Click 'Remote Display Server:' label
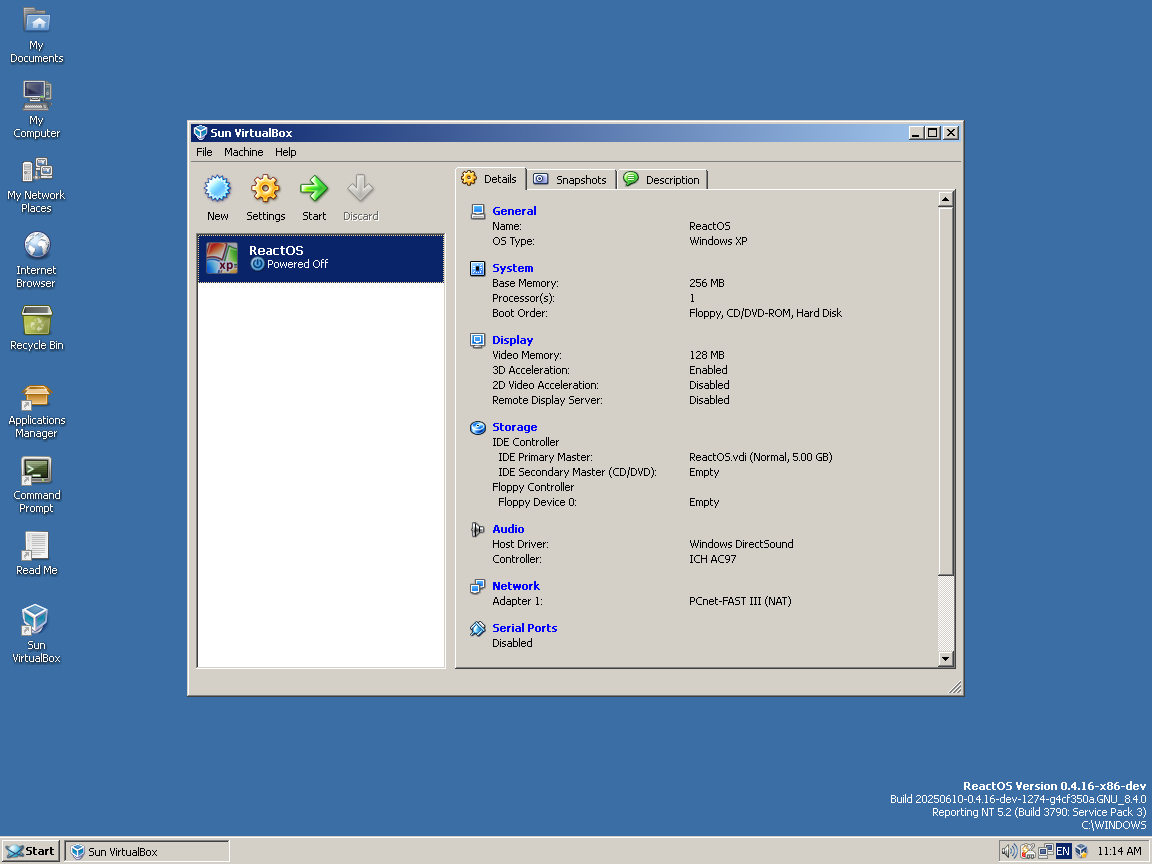This screenshot has width=1152, height=864. coord(547,400)
